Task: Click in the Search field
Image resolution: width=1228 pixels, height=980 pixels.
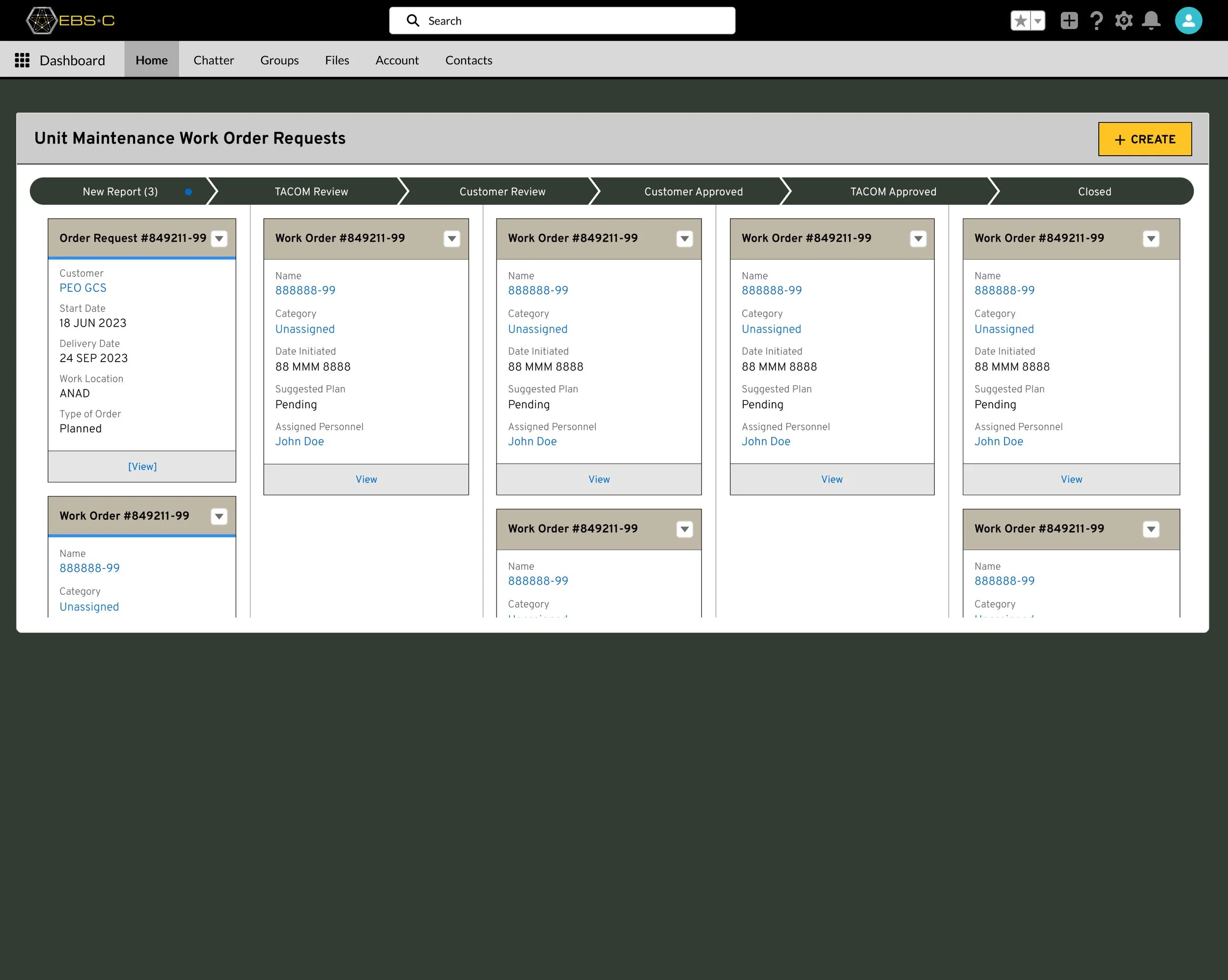Action: (561, 21)
